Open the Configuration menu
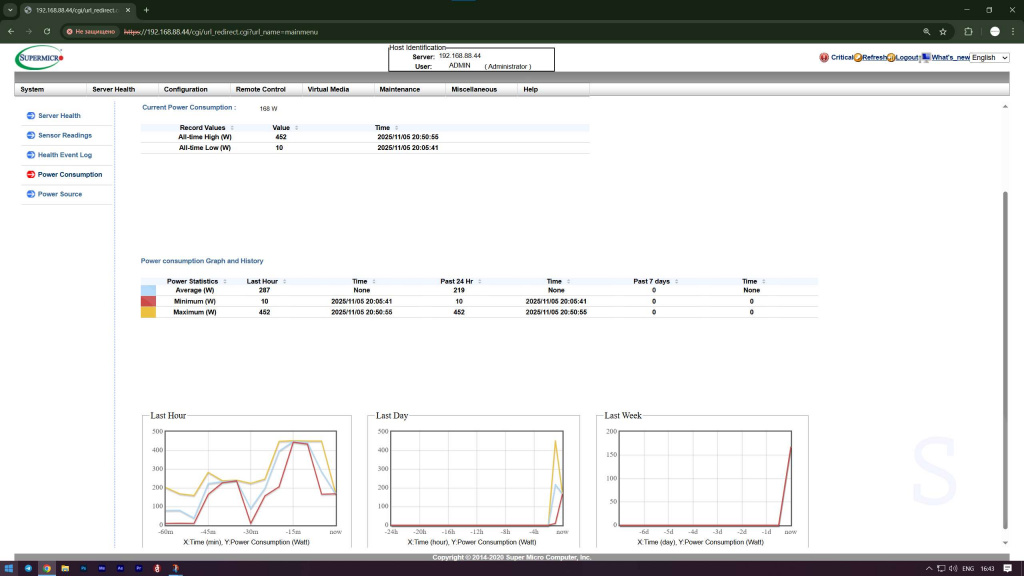 coord(185,89)
